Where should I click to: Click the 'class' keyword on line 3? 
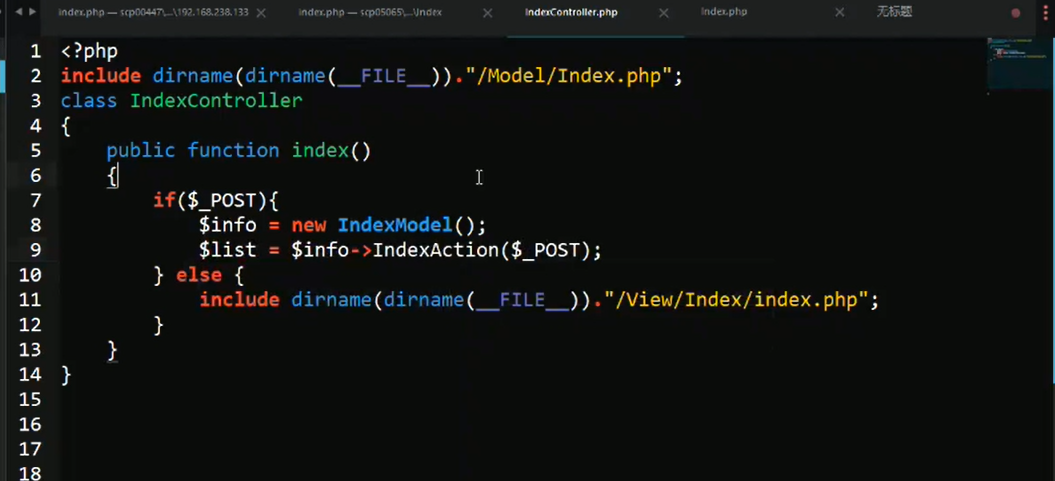coord(89,101)
